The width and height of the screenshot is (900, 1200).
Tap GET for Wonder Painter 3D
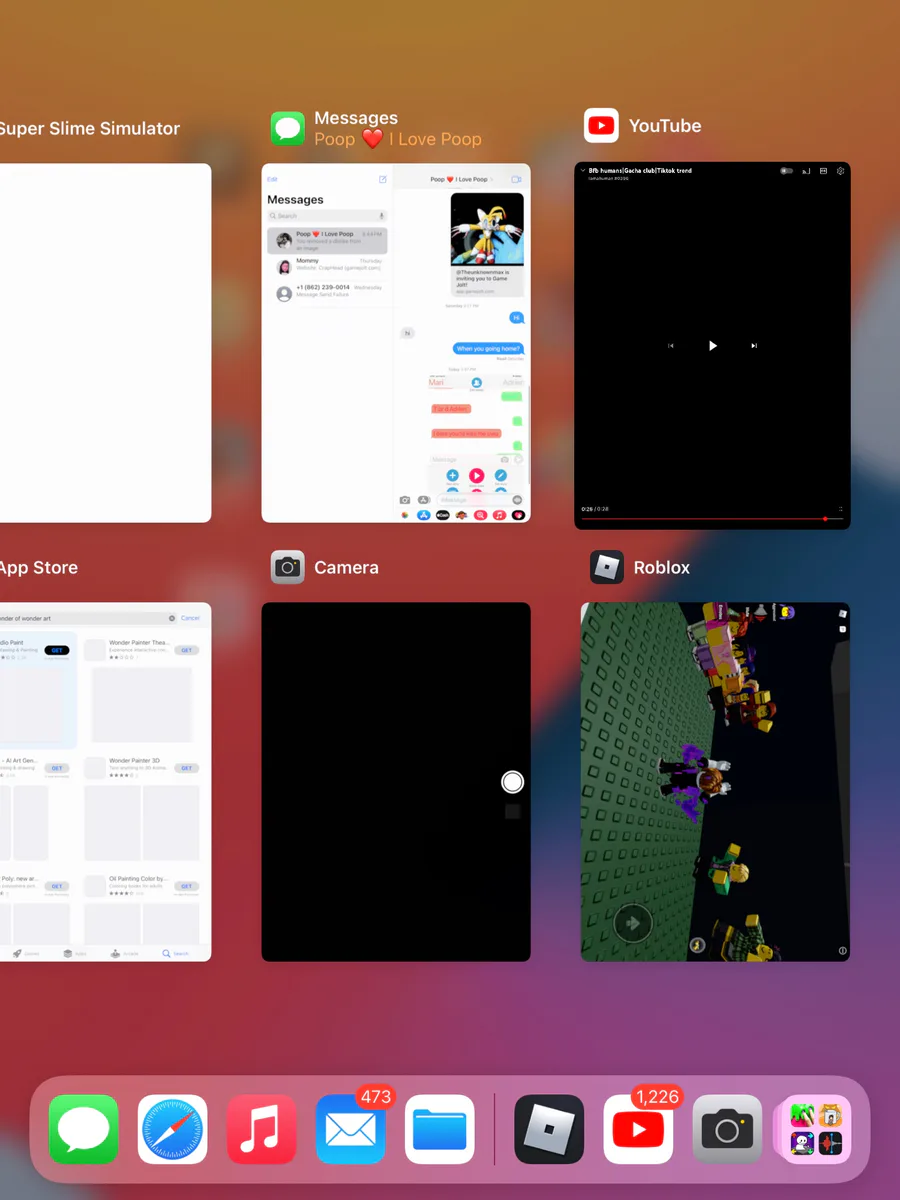pos(186,768)
